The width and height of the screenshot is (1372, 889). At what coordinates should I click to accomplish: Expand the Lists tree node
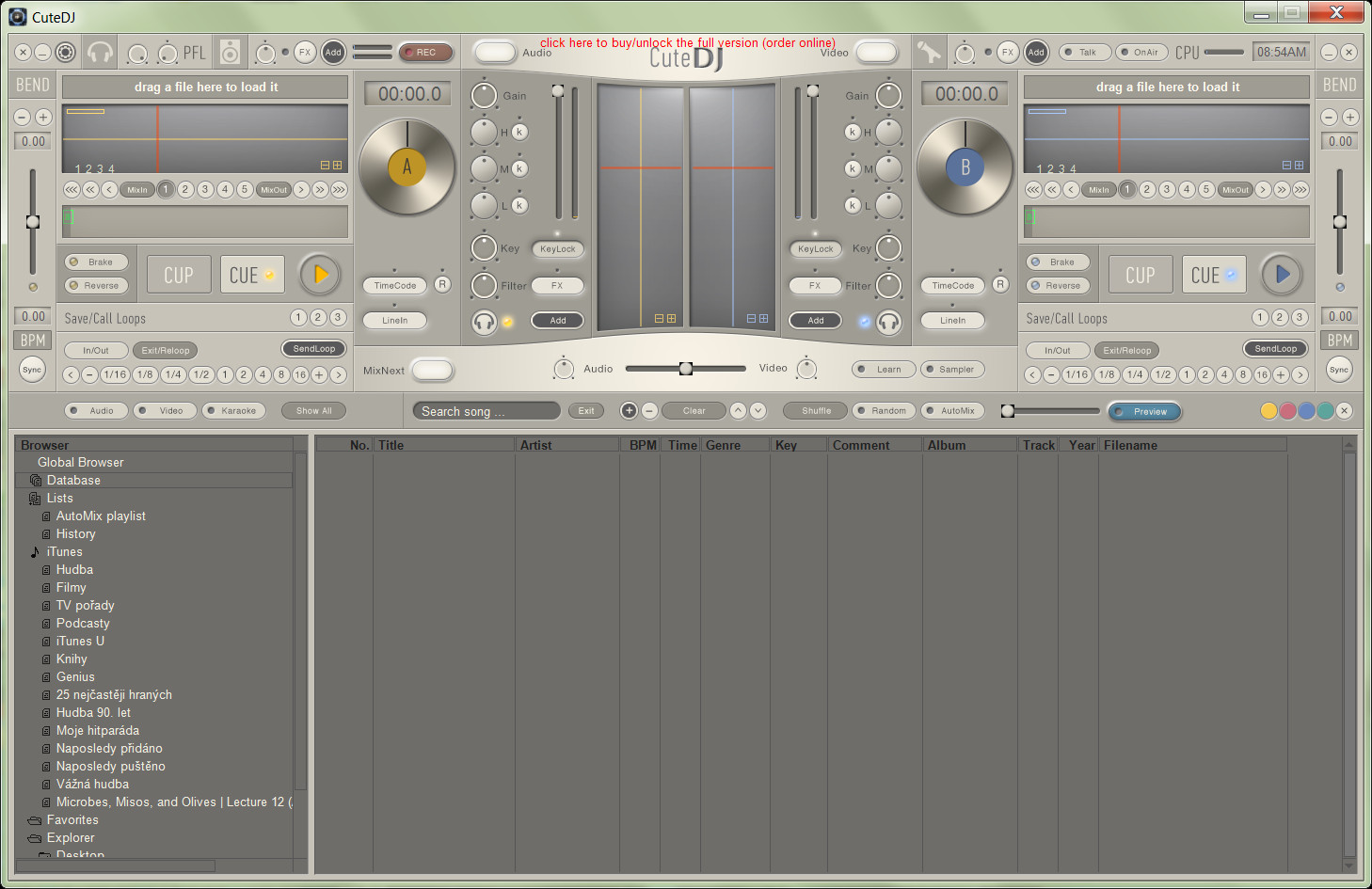[x=59, y=499]
